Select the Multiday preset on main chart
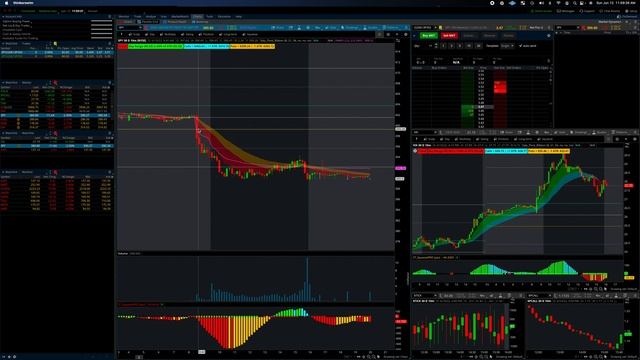Image resolution: width=640 pixels, height=360 pixels. [x=168, y=35]
